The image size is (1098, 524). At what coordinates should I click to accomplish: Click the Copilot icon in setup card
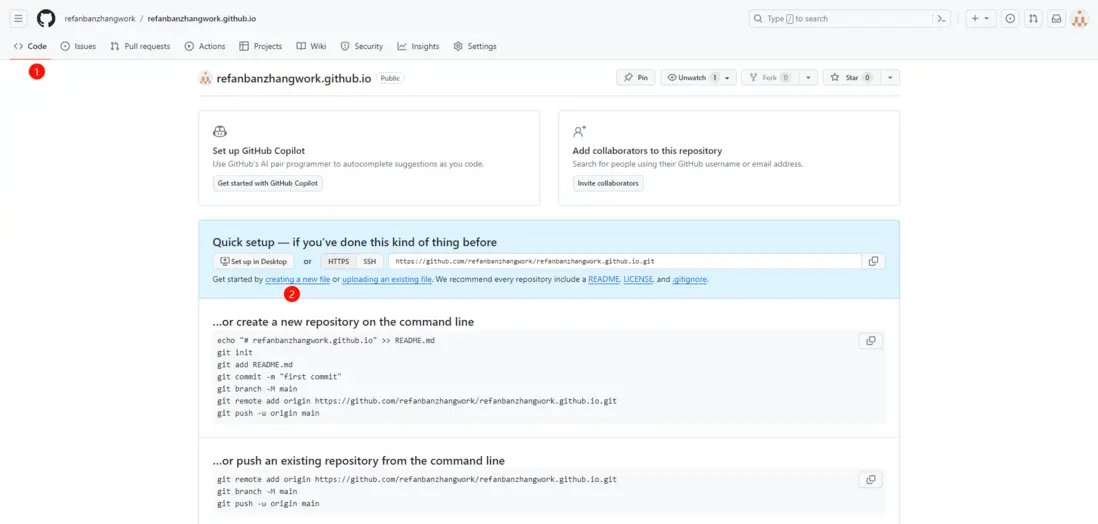click(x=219, y=132)
